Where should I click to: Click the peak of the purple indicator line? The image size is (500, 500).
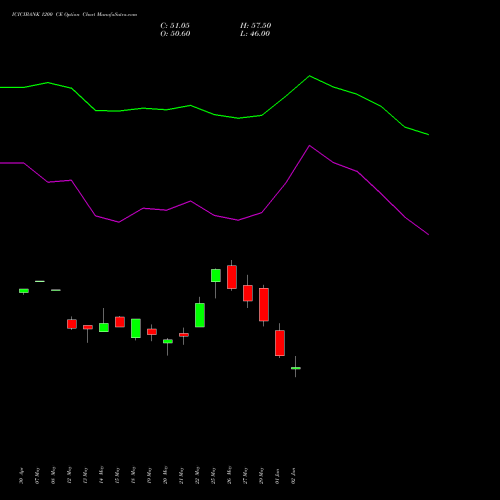pos(309,146)
